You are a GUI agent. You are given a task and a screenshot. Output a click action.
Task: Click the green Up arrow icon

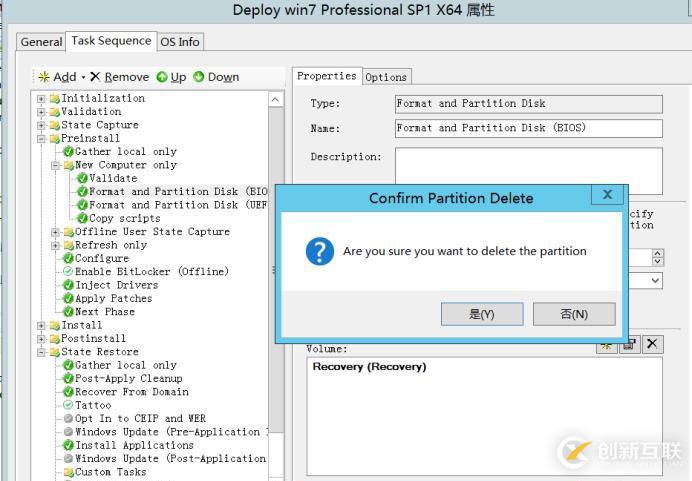(x=161, y=77)
